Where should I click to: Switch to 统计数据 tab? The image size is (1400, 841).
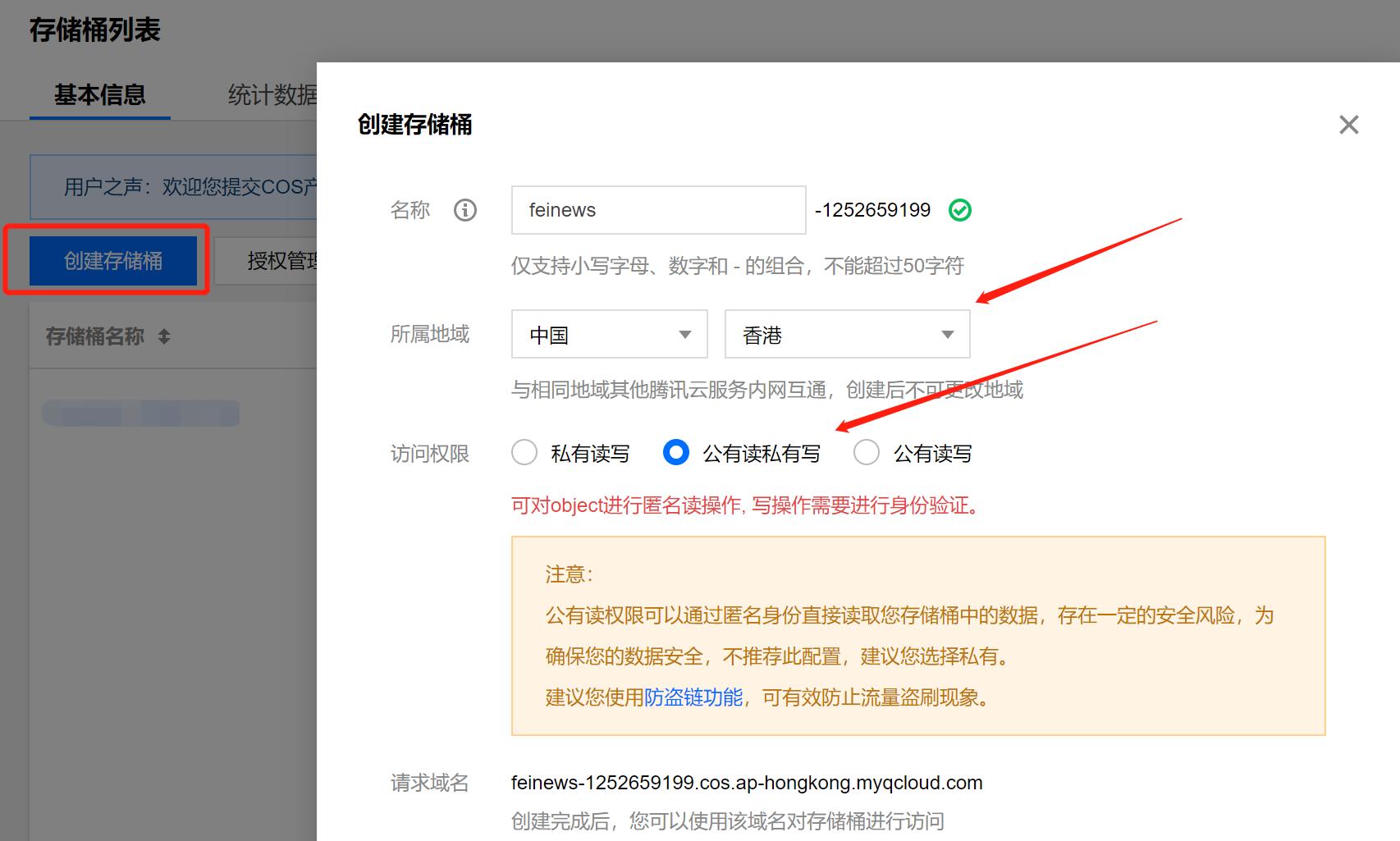pos(272,95)
